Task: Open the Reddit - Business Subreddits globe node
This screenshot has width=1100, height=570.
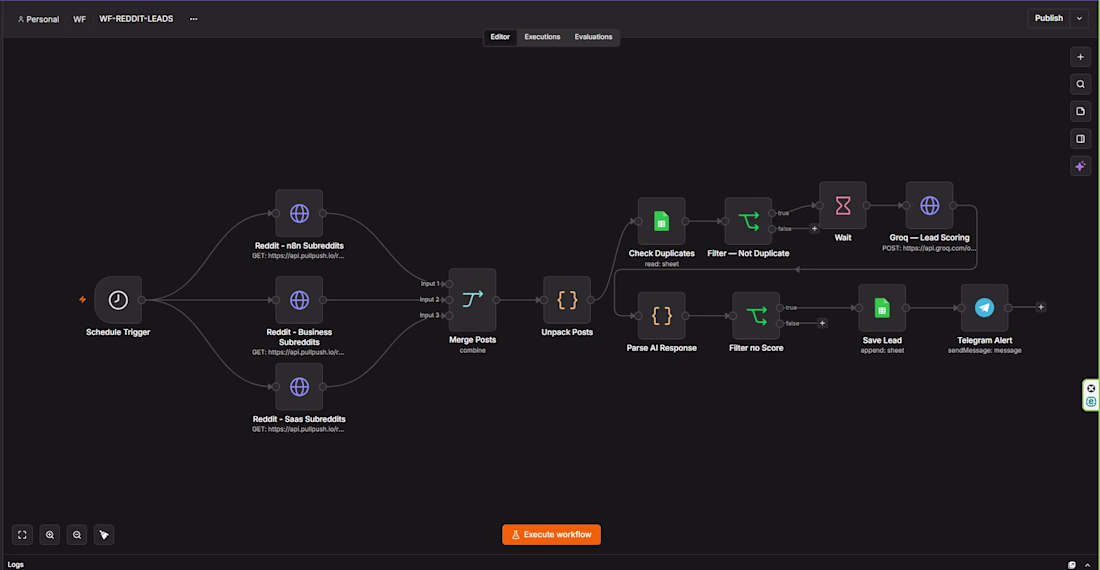Action: click(299, 299)
